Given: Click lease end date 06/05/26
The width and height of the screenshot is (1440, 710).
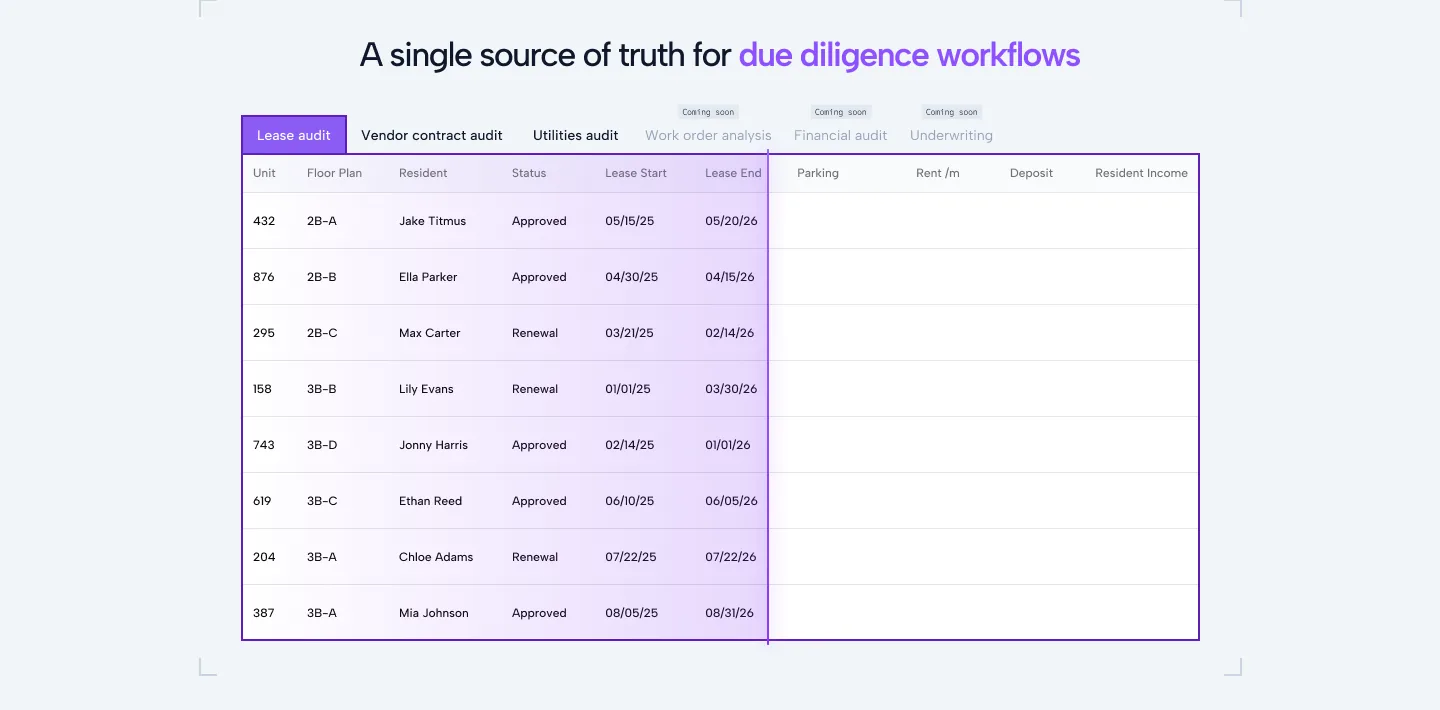Looking at the screenshot, I should [731, 501].
